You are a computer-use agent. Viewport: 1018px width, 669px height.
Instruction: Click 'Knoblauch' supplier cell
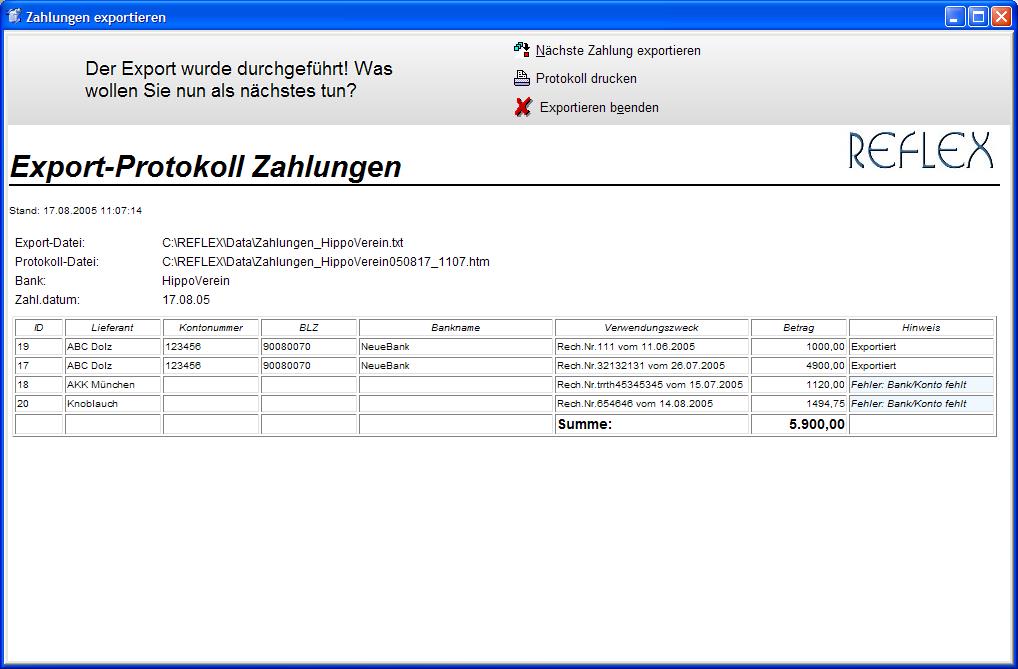click(x=113, y=403)
